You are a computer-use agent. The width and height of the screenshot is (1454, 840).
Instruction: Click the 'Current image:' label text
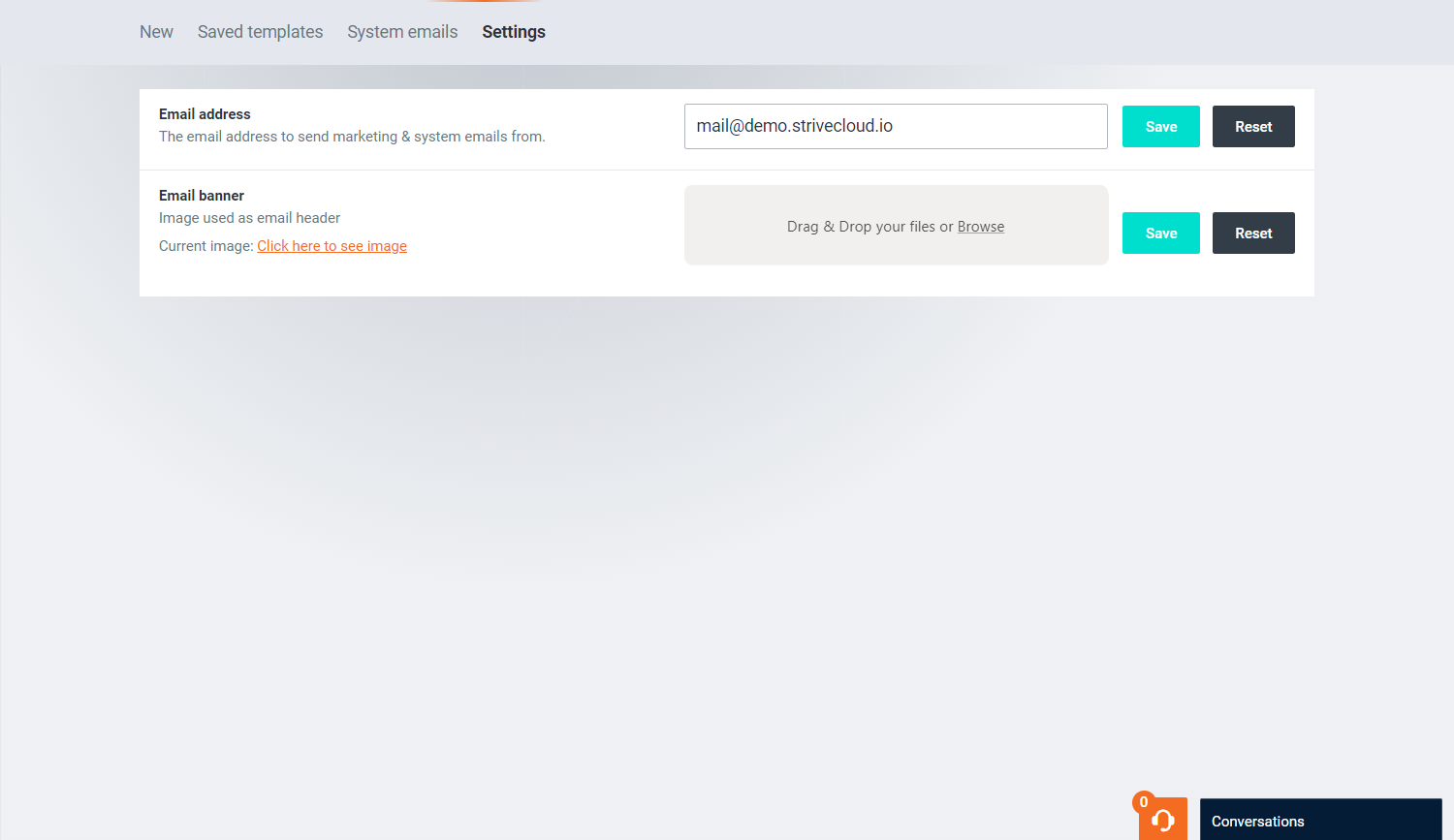pyautogui.click(x=205, y=246)
